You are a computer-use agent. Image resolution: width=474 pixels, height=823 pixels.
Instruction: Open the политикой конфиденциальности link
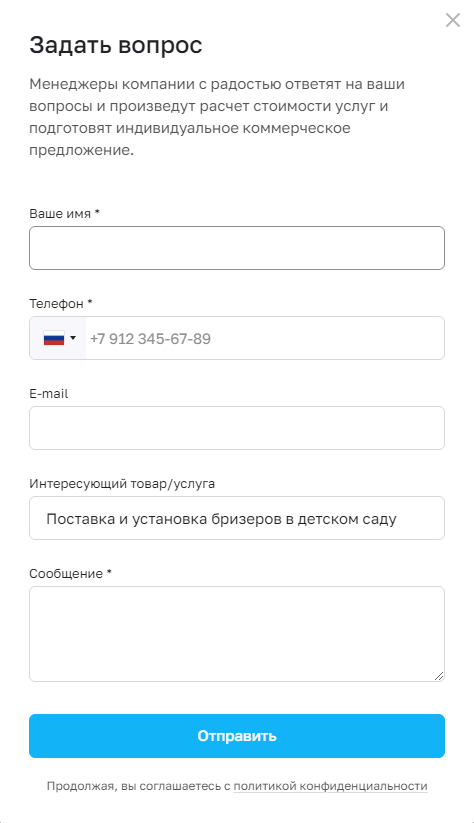(330, 786)
